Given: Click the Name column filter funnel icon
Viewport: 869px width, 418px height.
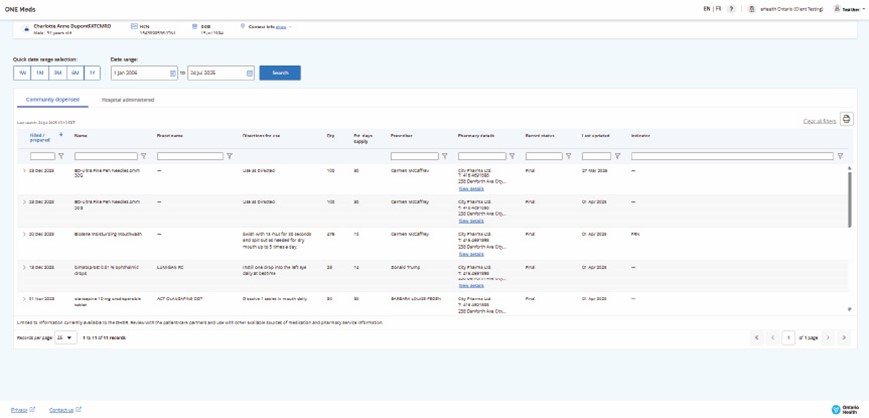Looking at the screenshot, I should [x=144, y=156].
